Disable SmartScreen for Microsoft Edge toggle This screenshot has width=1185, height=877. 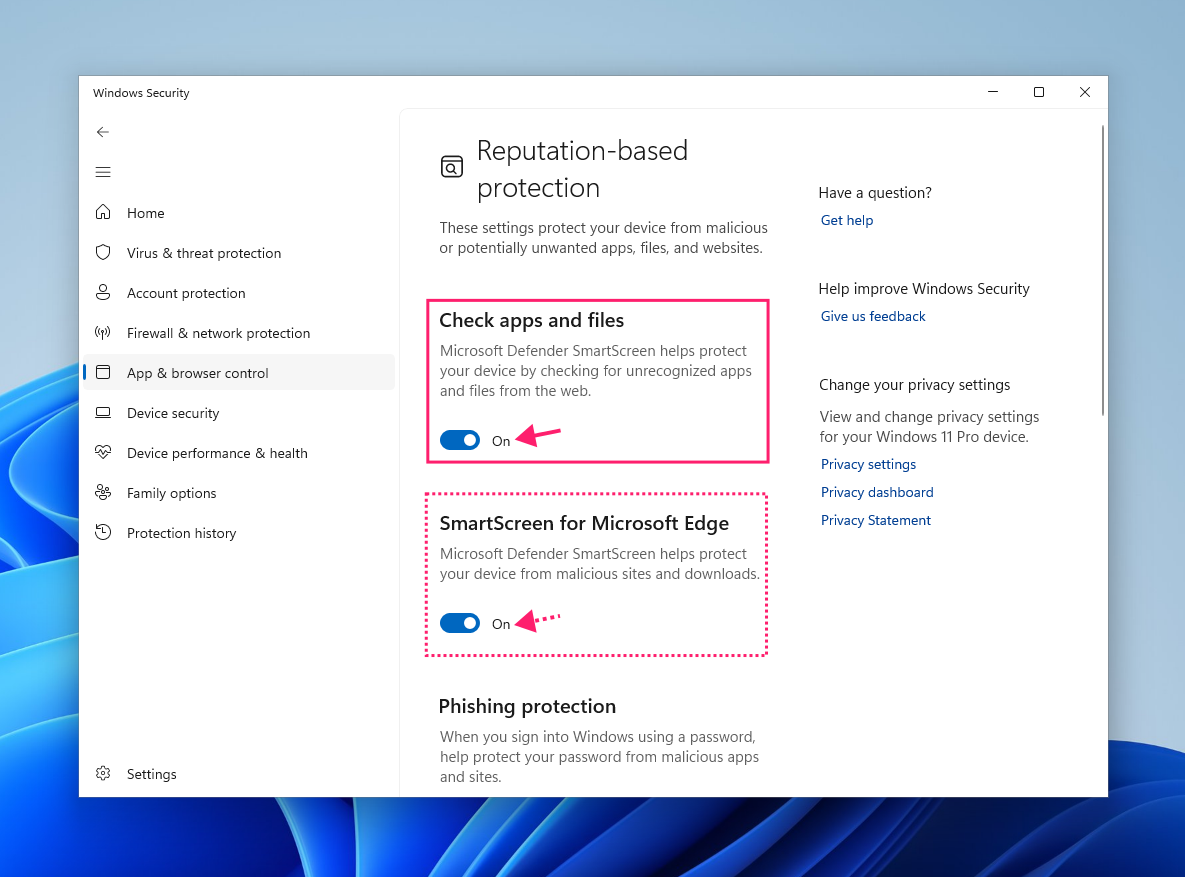coord(459,623)
